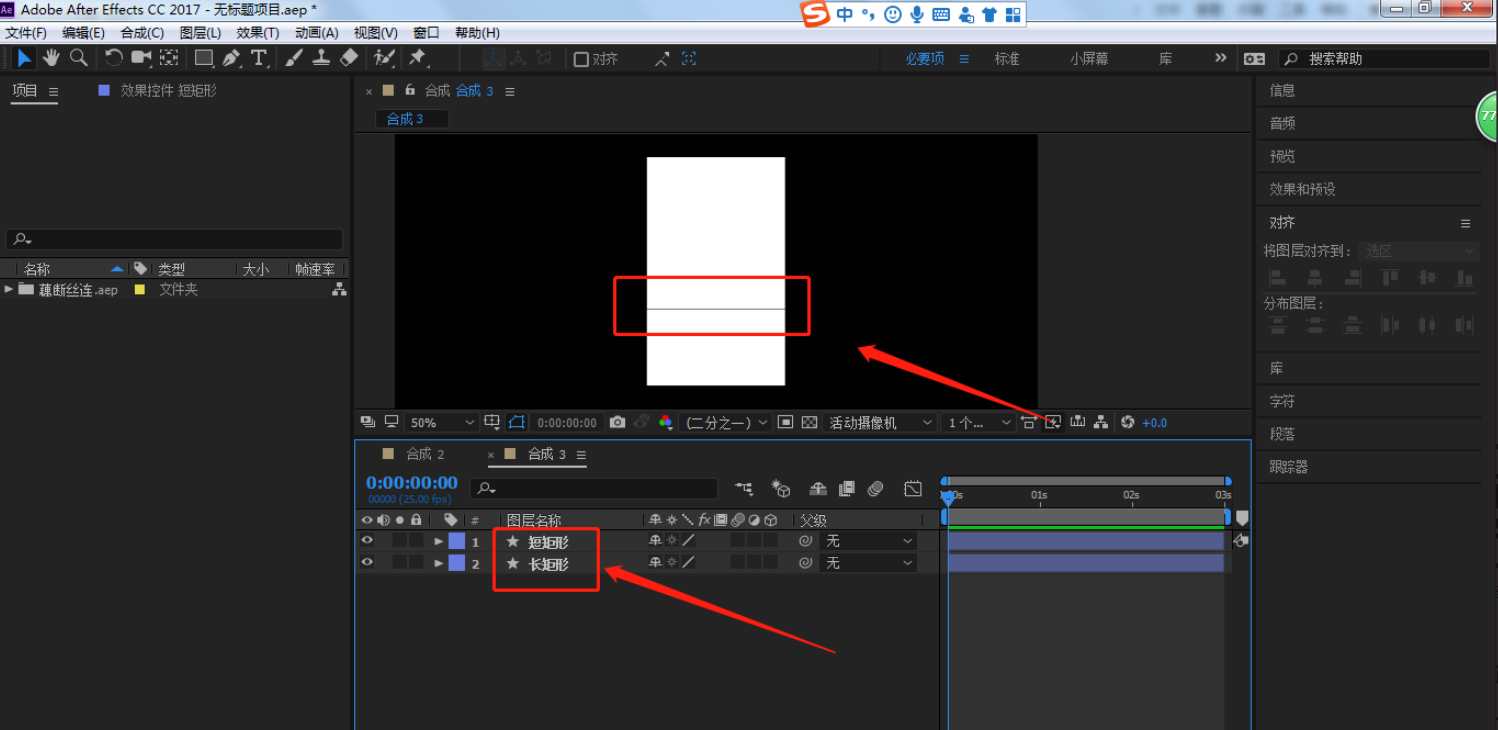The image size is (1498, 730).
Task: Toggle the fast previews button
Action: click(x=1053, y=422)
